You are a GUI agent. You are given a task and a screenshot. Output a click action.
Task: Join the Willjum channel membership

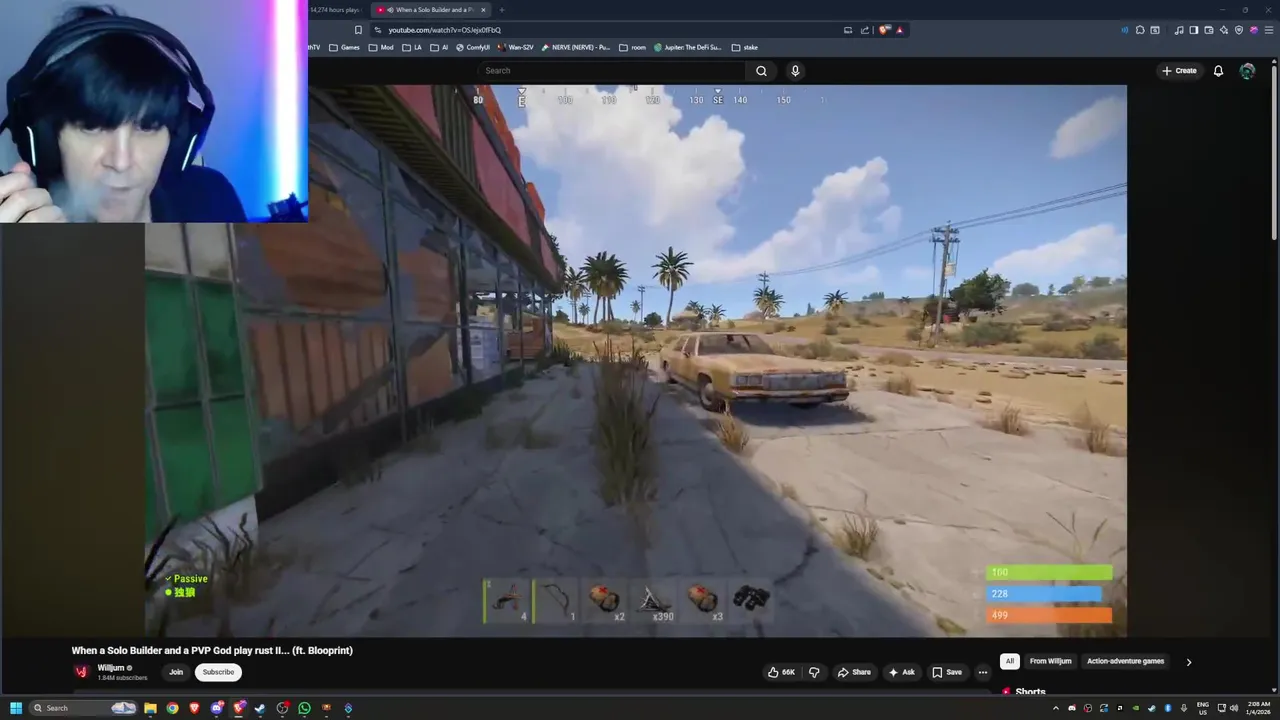click(176, 672)
